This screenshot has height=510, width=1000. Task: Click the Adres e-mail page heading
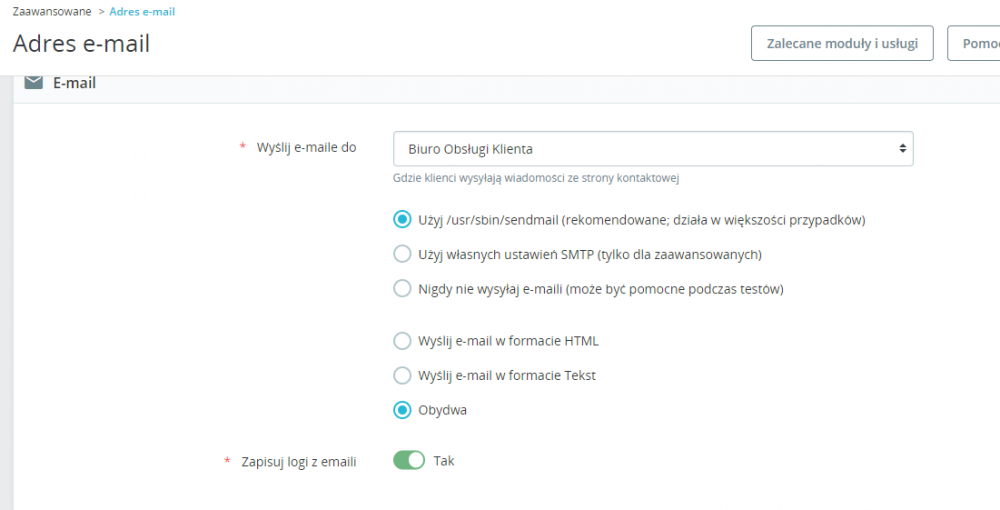pos(82,44)
